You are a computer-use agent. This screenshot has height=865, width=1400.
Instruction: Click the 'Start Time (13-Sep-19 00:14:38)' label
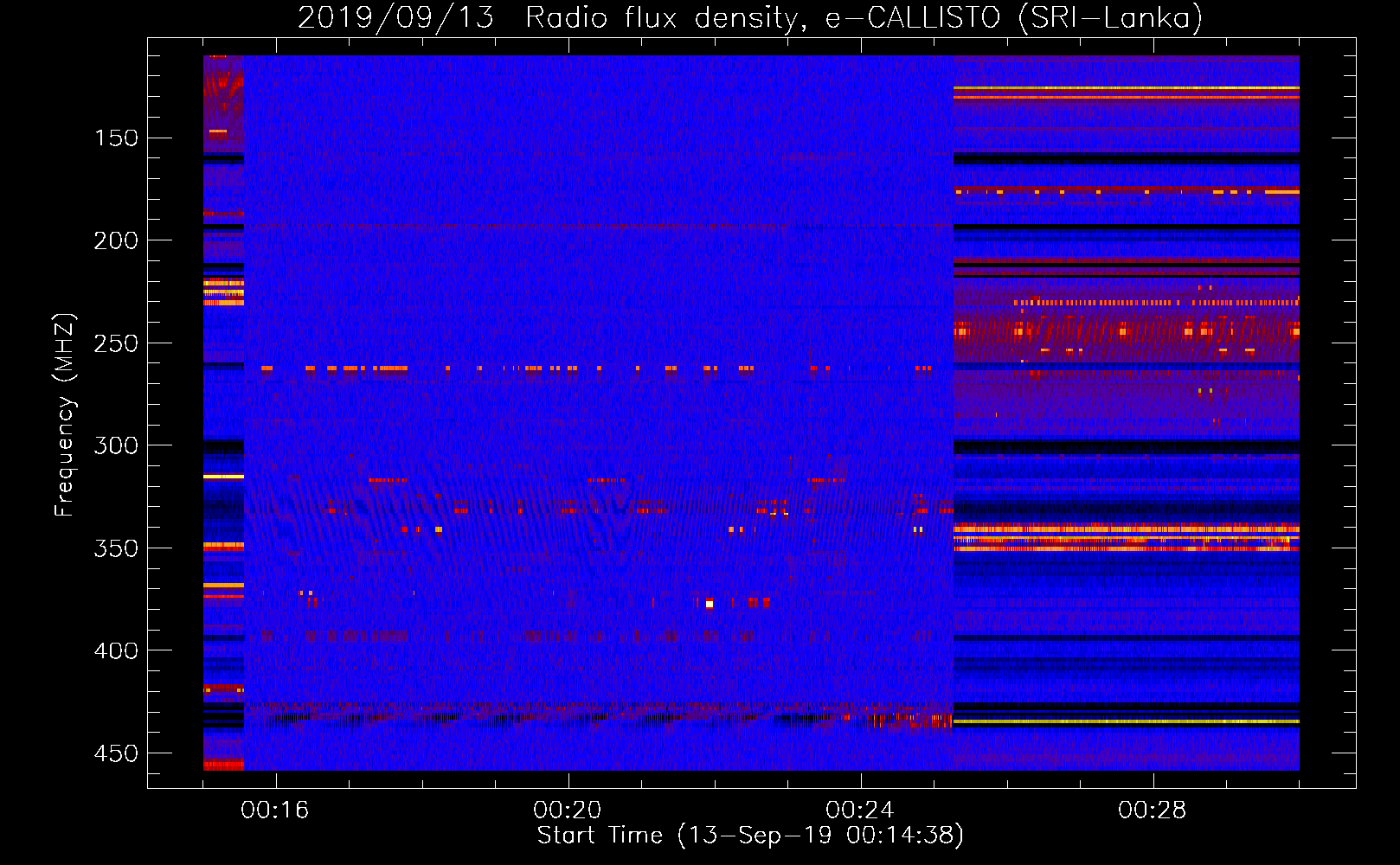click(750, 836)
